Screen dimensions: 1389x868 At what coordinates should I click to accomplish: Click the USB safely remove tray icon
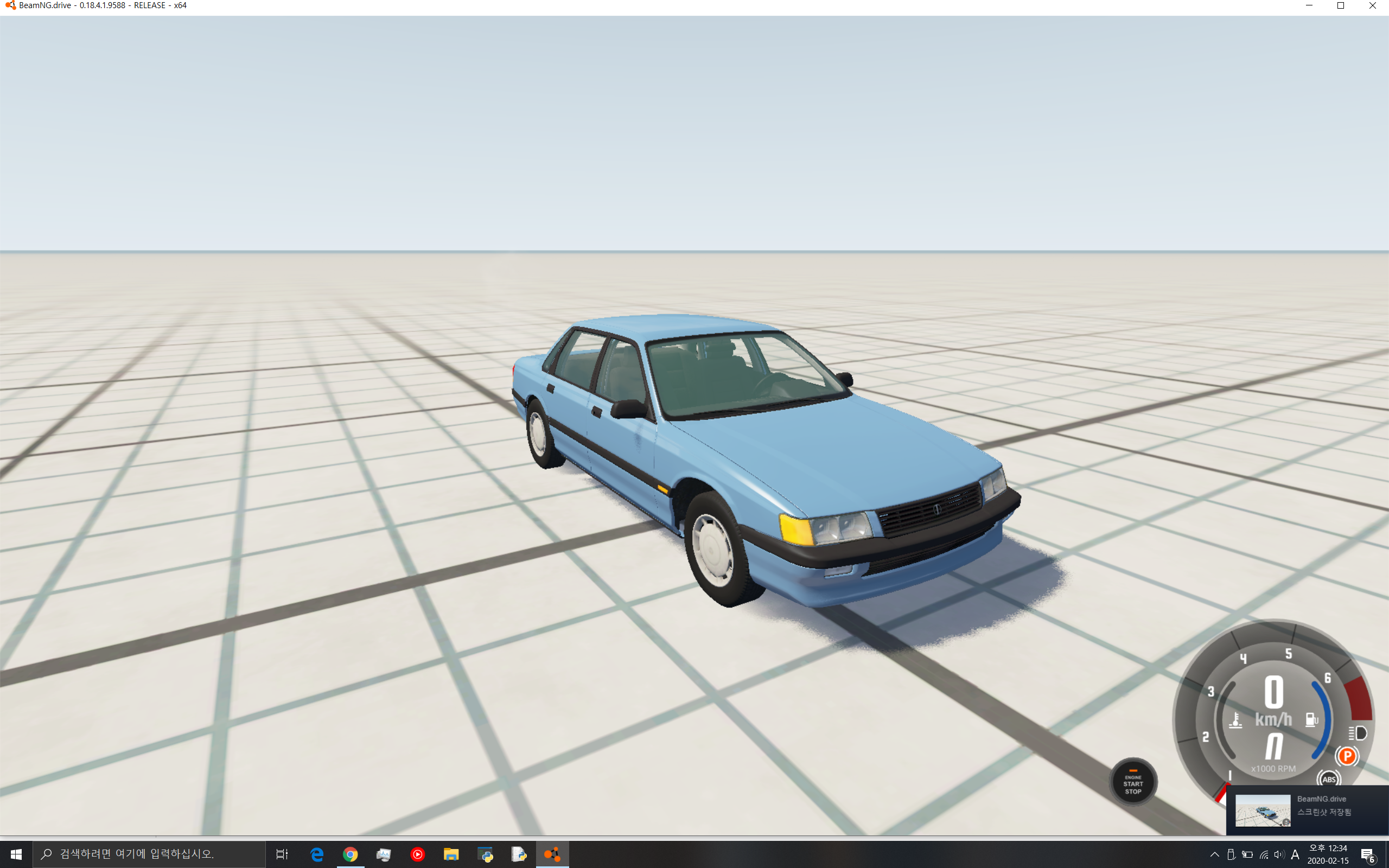click(1231, 854)
